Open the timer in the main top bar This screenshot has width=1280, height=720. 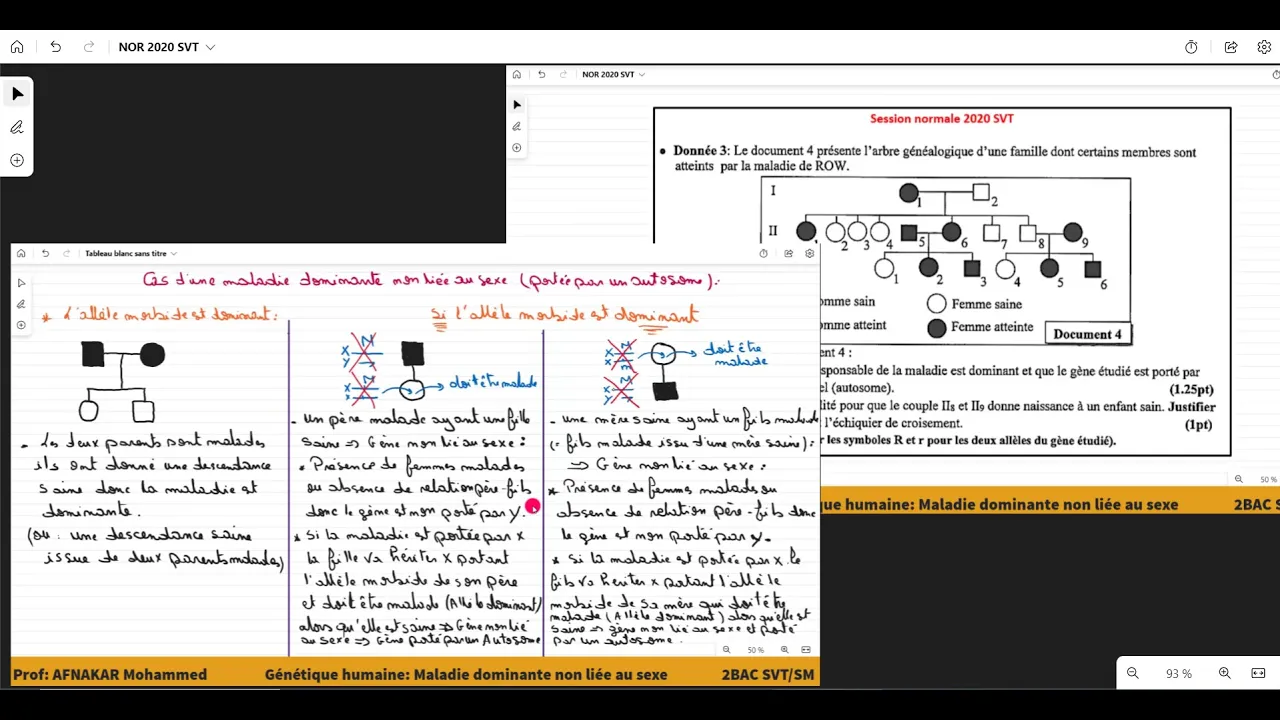point(1191,47)
